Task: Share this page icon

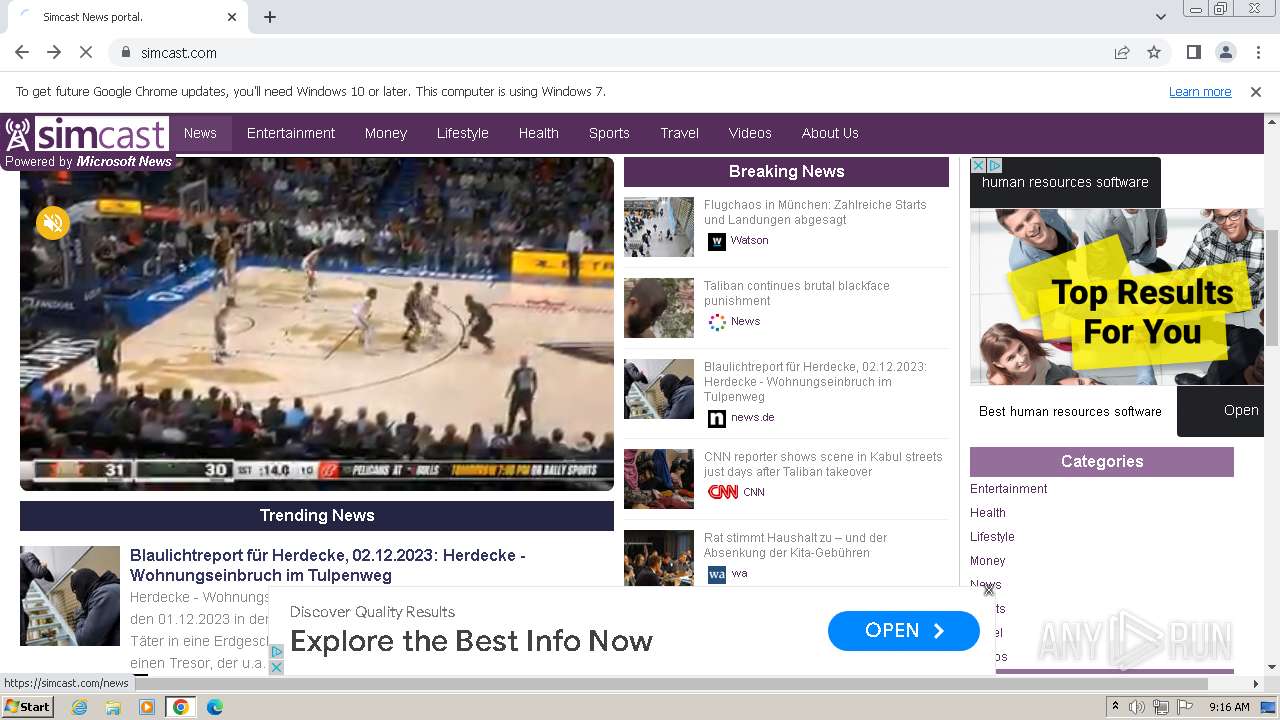Action: (1122, 53)
